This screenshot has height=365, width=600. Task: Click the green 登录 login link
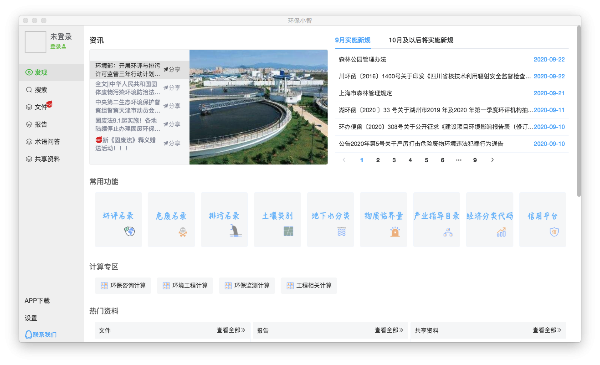(x=58, y=46)
